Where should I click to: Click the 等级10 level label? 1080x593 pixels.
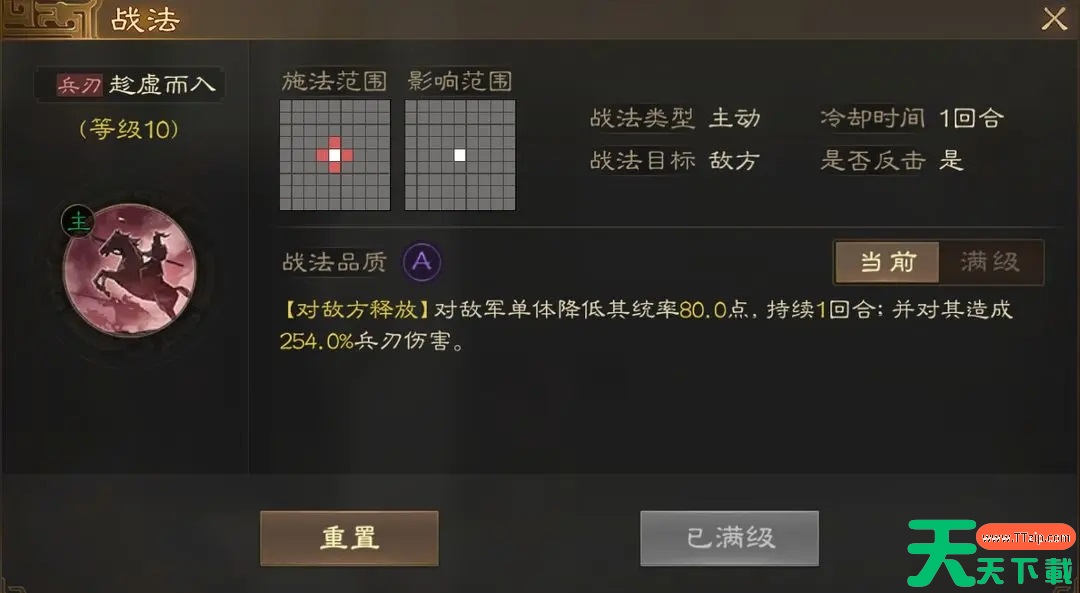[x=129, y=129]
